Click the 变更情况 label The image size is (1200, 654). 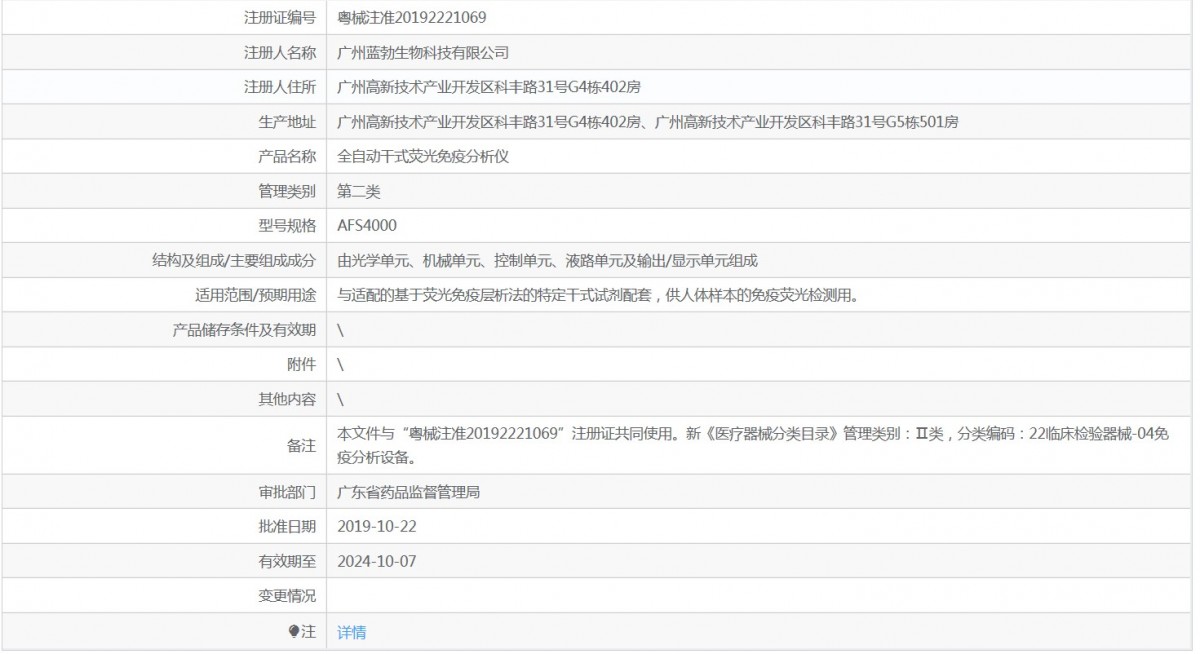[287, 596]
